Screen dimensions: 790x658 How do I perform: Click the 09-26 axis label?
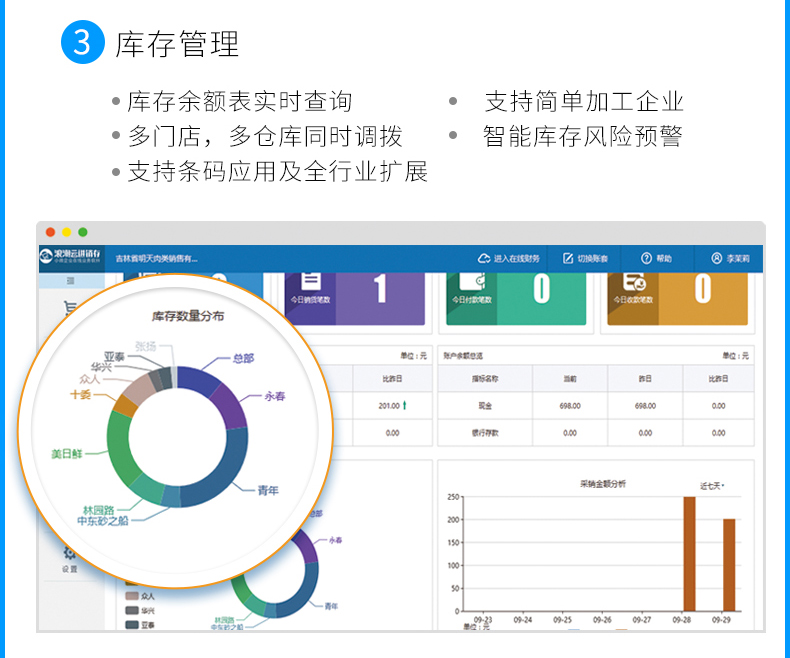tap(602, 620)
